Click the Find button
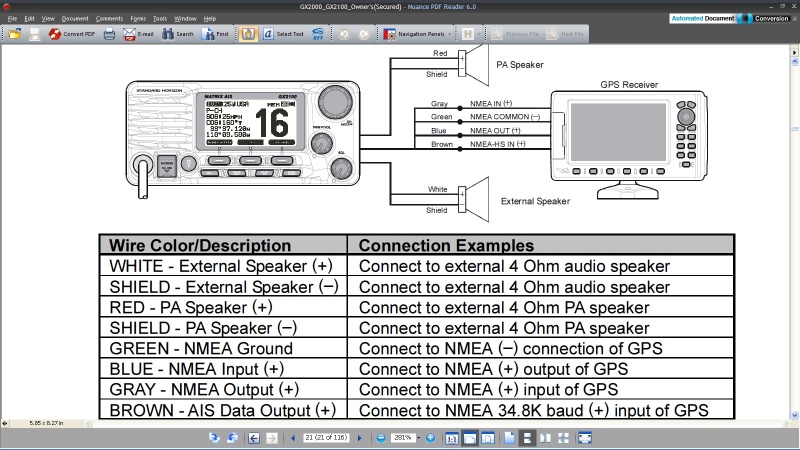The width and height of the screenshot is (800, 450). [x=215, y=34]
